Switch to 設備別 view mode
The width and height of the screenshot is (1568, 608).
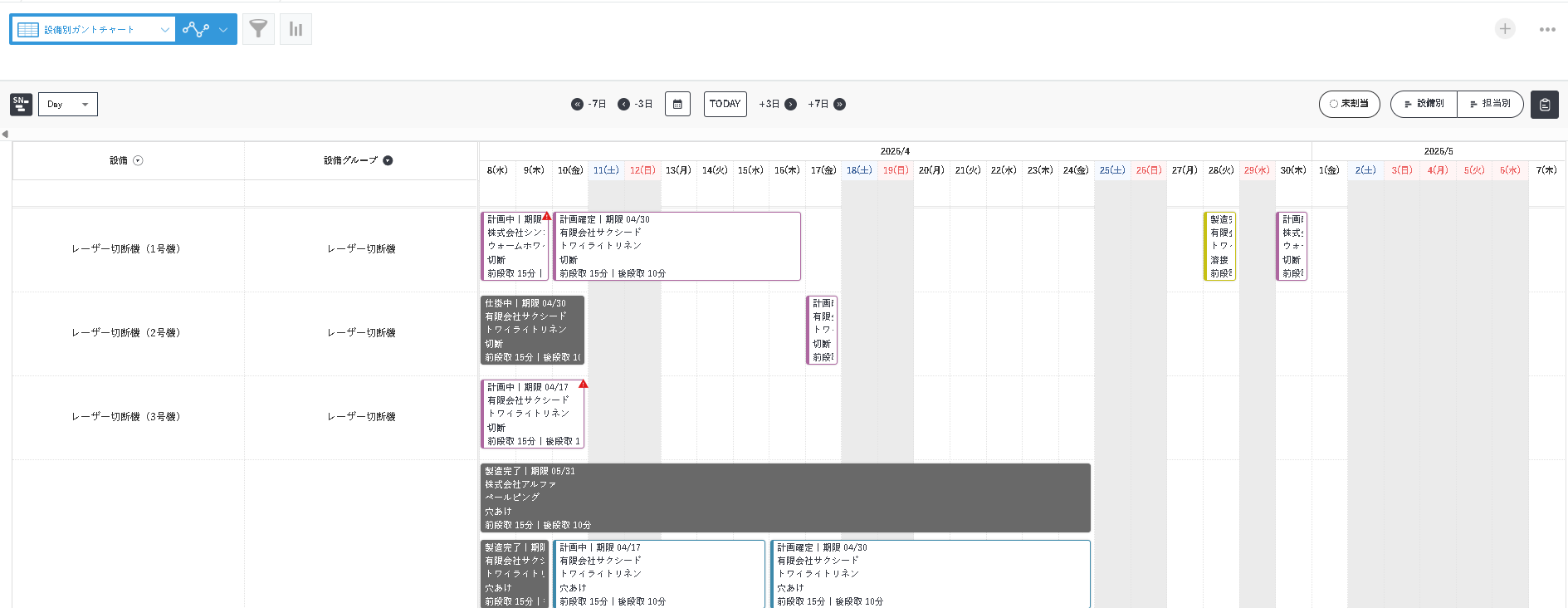(1424, 104)
